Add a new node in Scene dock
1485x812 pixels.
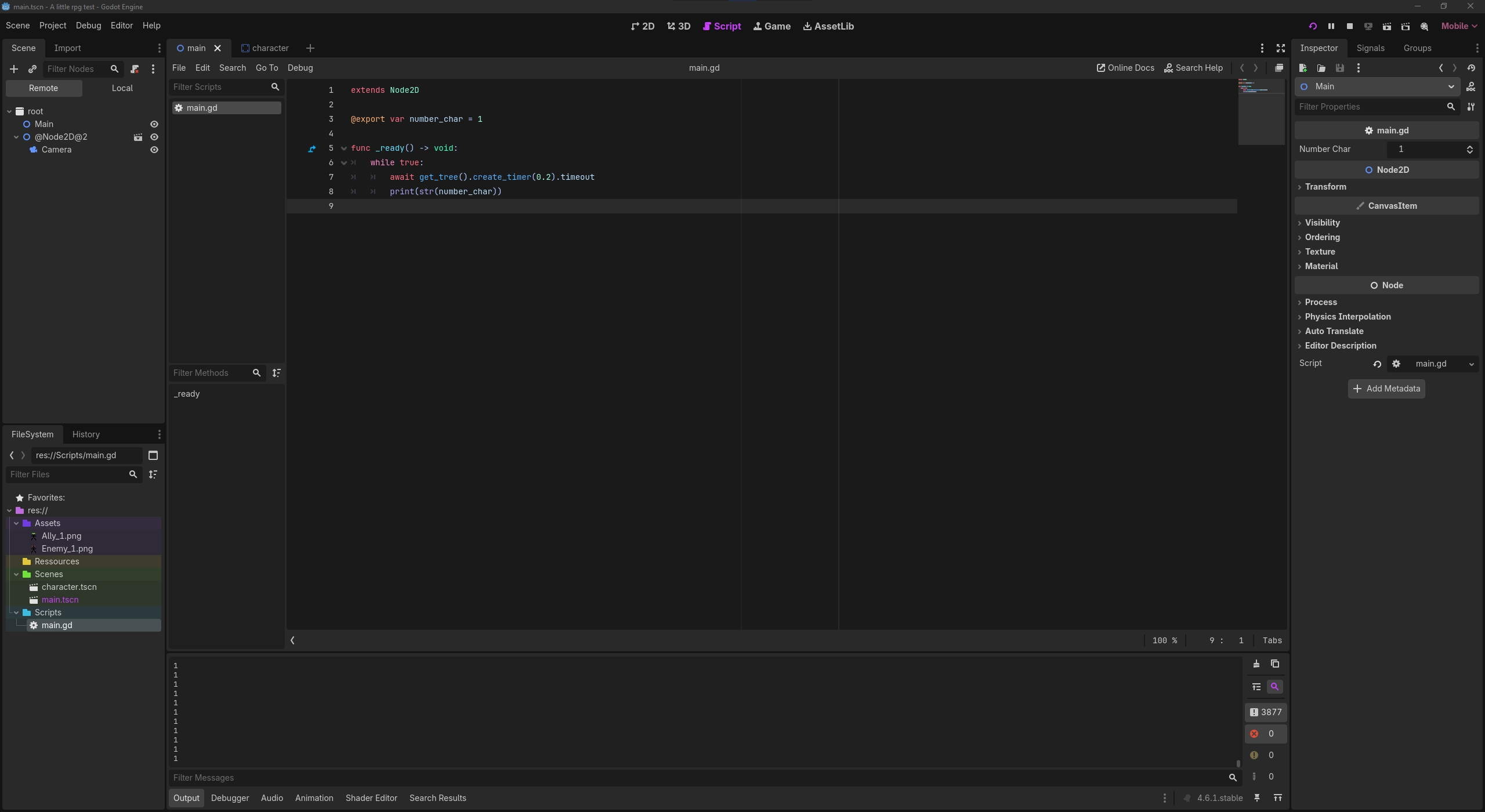tap(14, 69)
